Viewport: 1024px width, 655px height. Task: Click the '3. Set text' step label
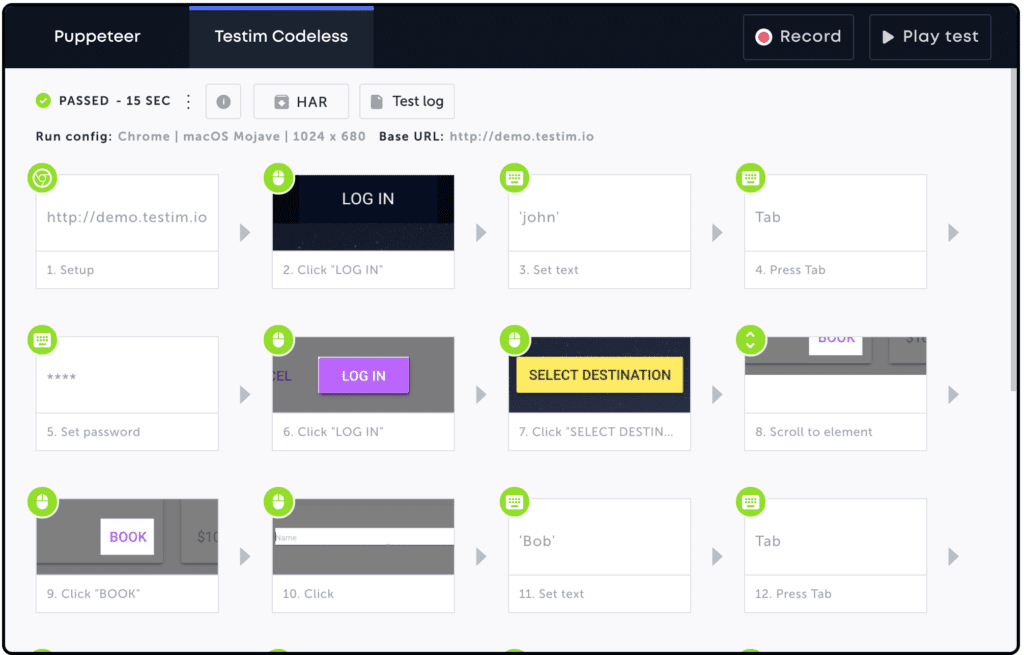point(549,270)
